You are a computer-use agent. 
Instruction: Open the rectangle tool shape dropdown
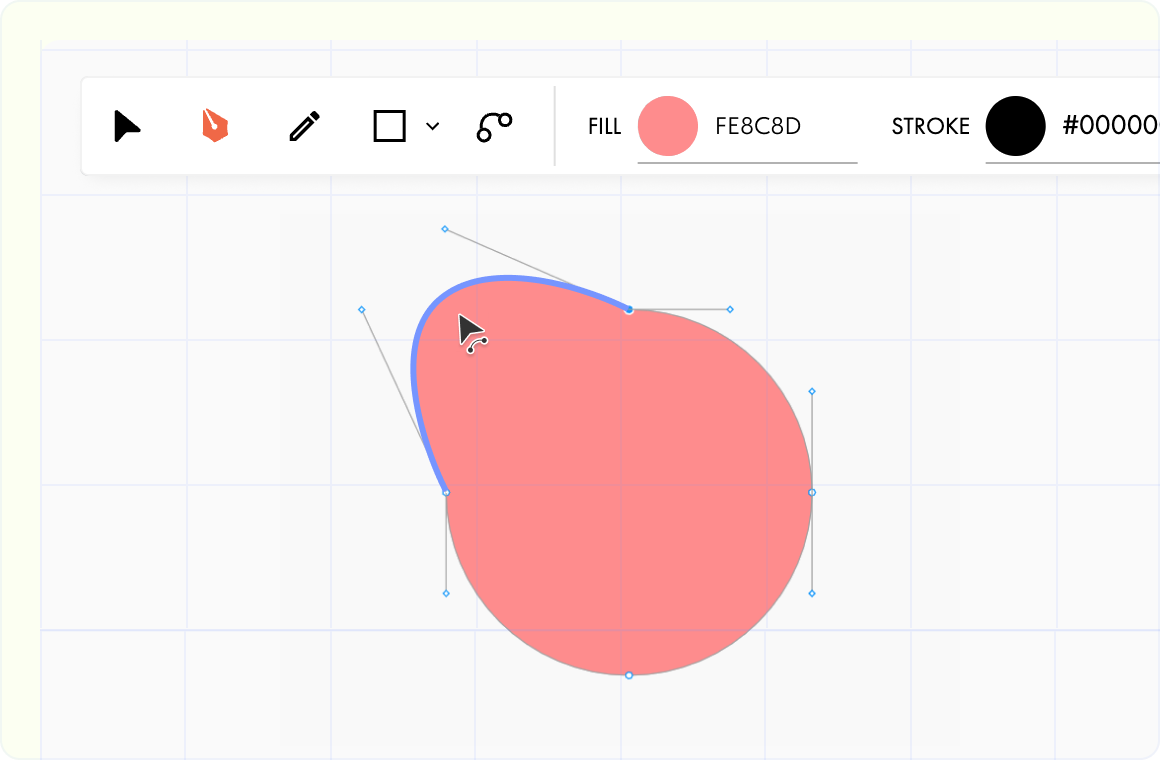[x=432, y=126]
